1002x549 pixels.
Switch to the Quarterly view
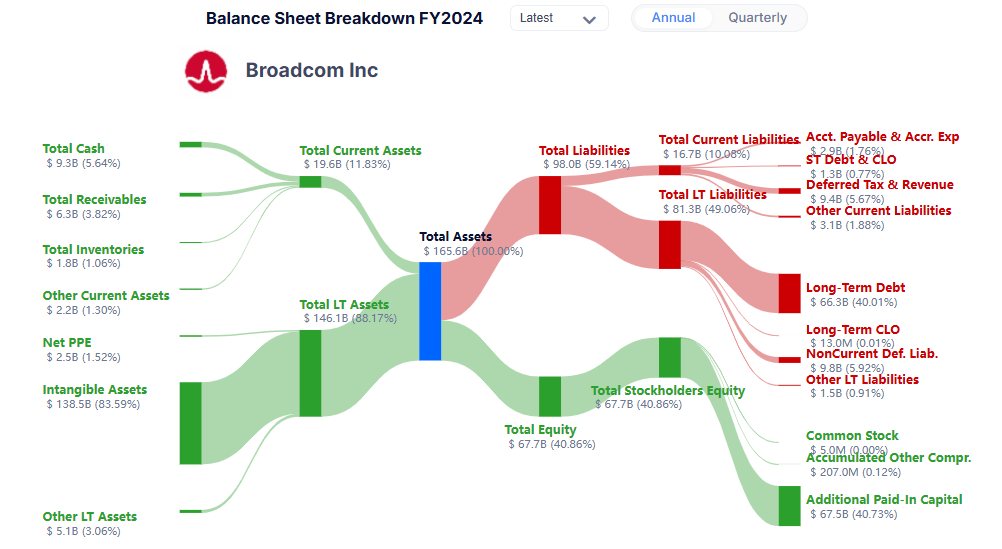pos(757,18)
